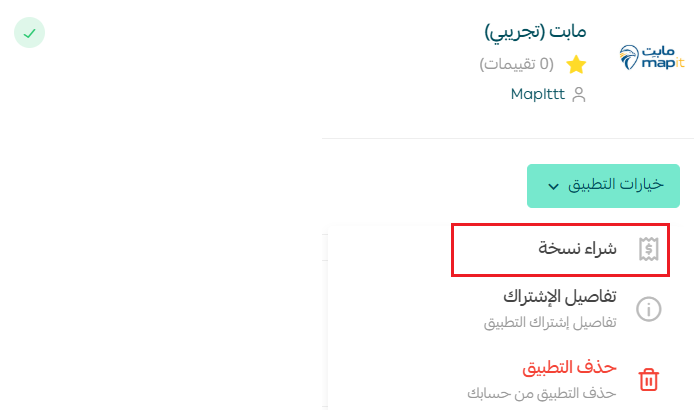Click the خيارات التطبيق label text

coord(616,185)
